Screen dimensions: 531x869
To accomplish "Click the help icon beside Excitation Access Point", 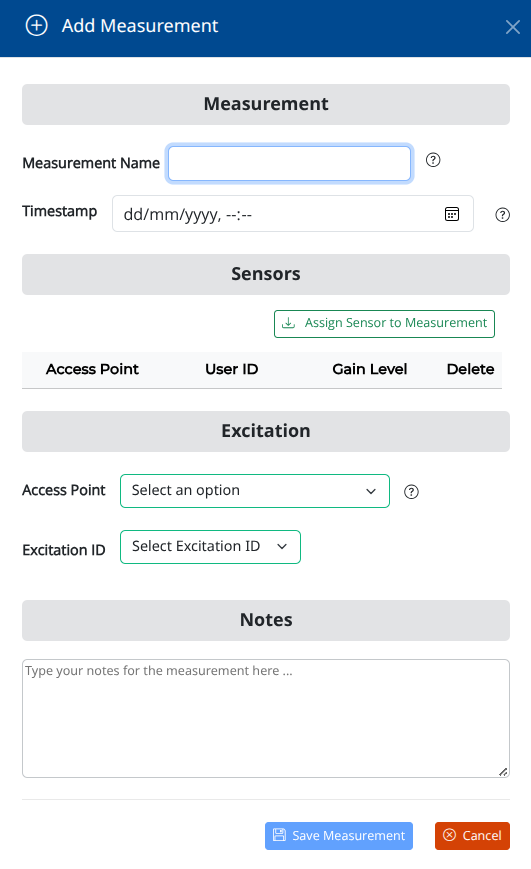I will (x=411, y=492).
